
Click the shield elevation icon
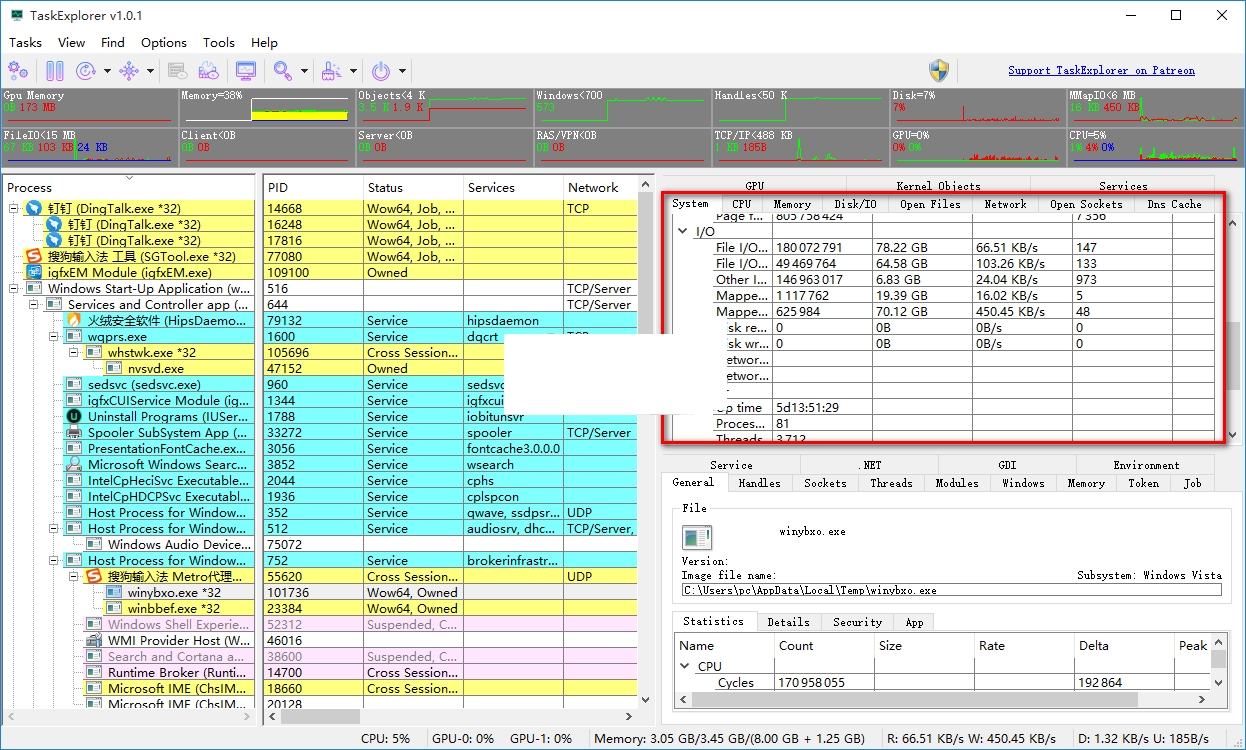point(938,70)
